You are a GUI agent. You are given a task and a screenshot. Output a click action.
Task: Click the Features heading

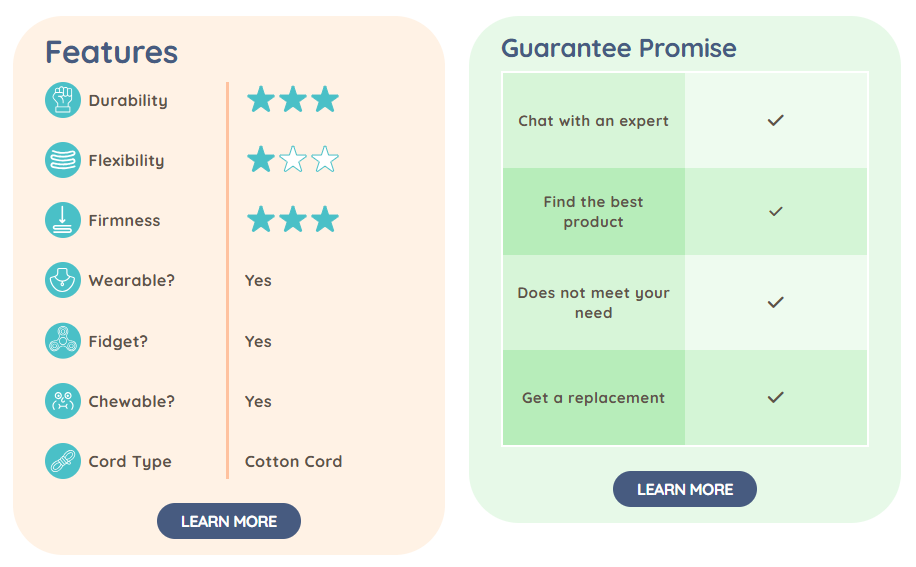tap(111, 52)
